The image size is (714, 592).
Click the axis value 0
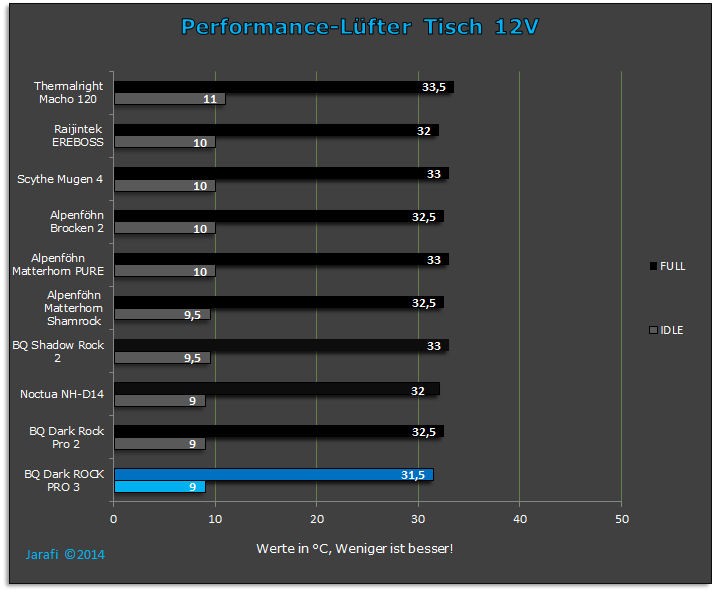click(113, 519)
